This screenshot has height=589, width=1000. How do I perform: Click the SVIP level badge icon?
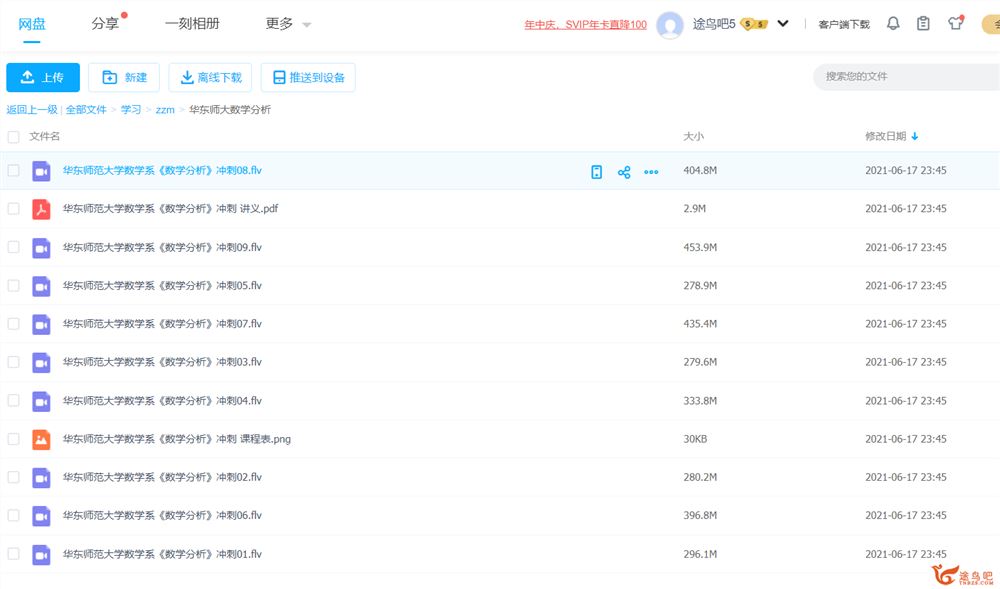tap(754, 24)
